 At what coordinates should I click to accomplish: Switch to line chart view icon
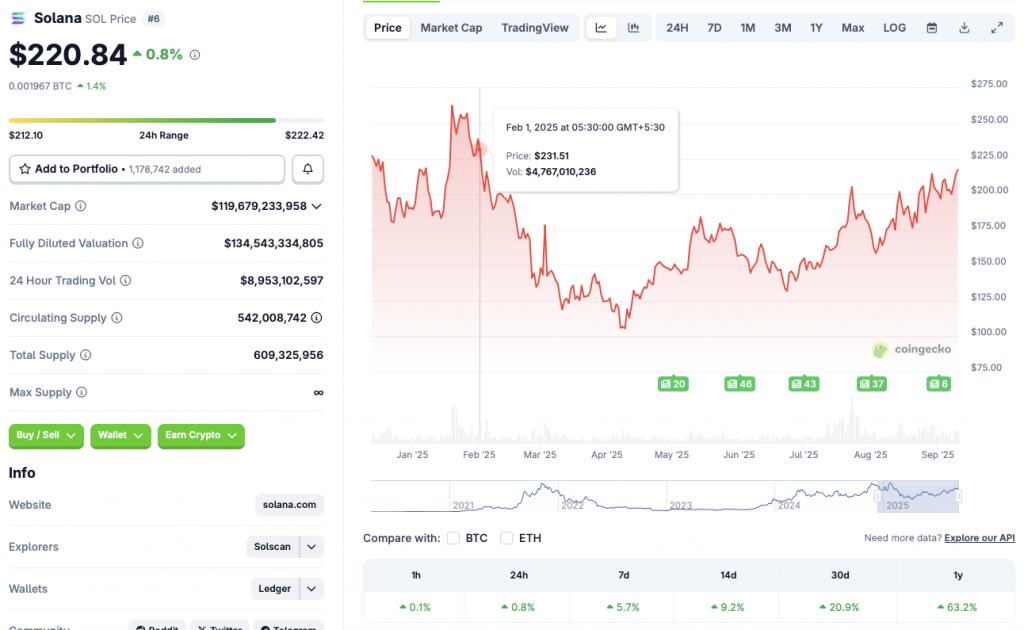[x=601, y=28]
